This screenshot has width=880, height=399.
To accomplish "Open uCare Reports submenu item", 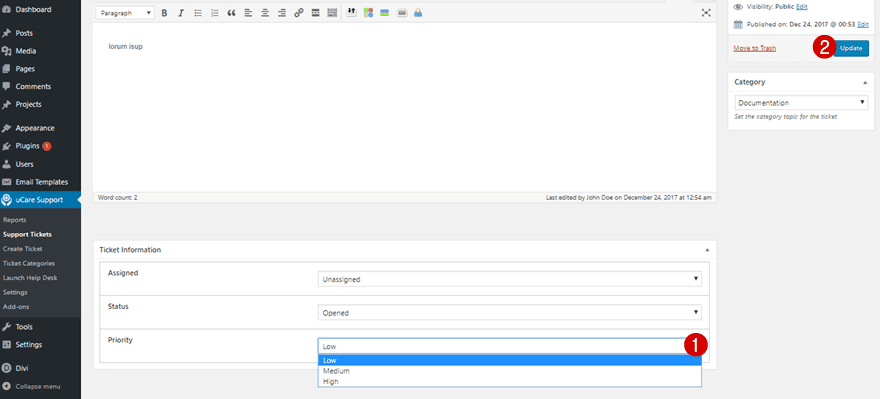I will coord(15,220).
